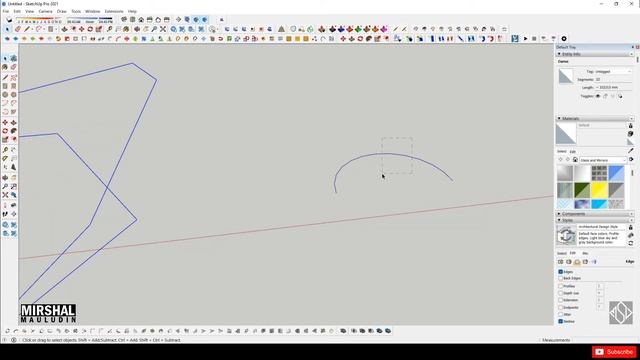Open the Extensions menu

click(114, 11)
